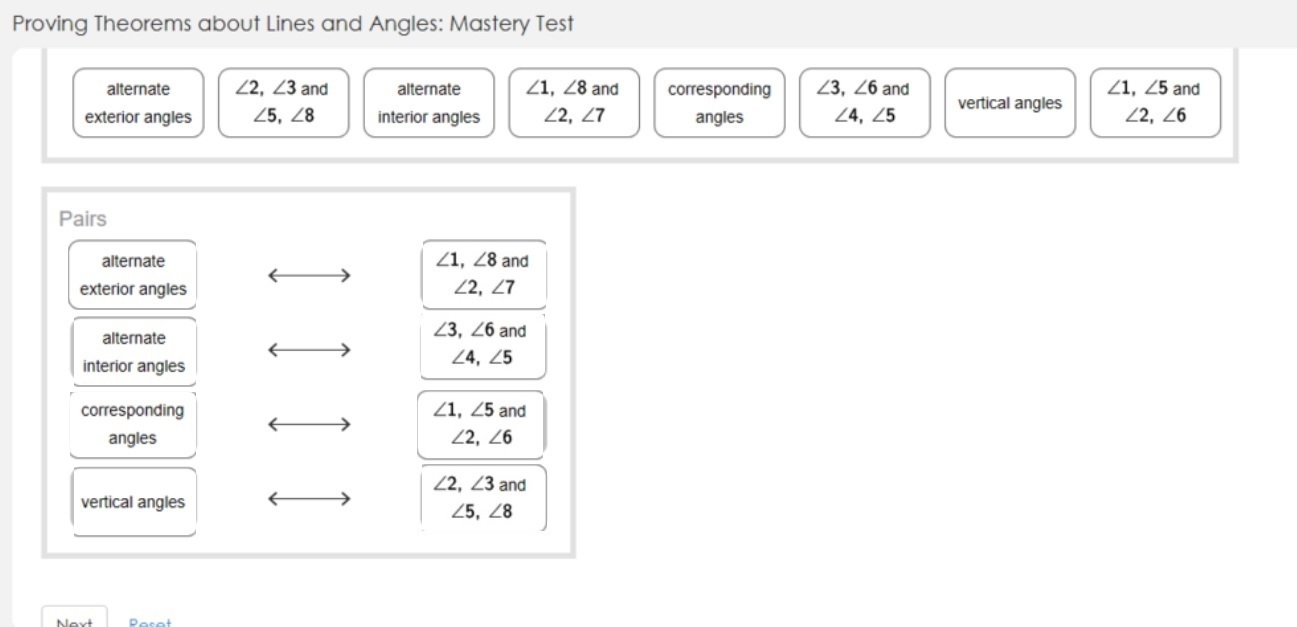Image resolution: width=1297 pixels, height=627 pixels.
Task: Click 'vertical angles' in Pairs box
Action: (134, 502)
